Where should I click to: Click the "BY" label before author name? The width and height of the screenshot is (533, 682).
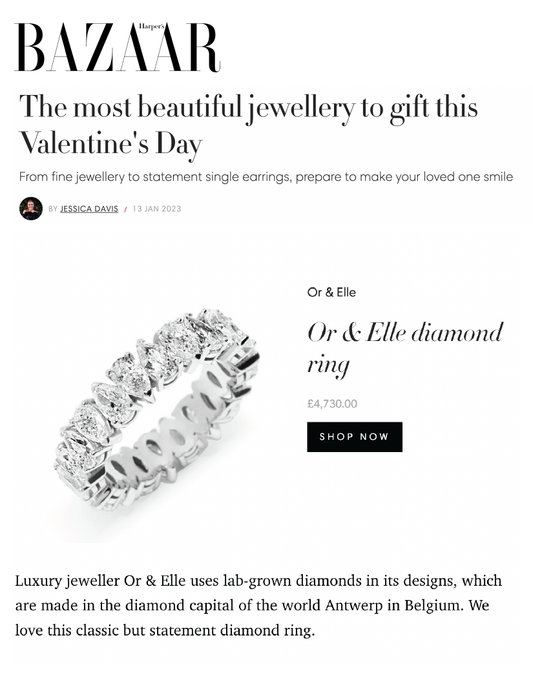(x=53, y=209)
